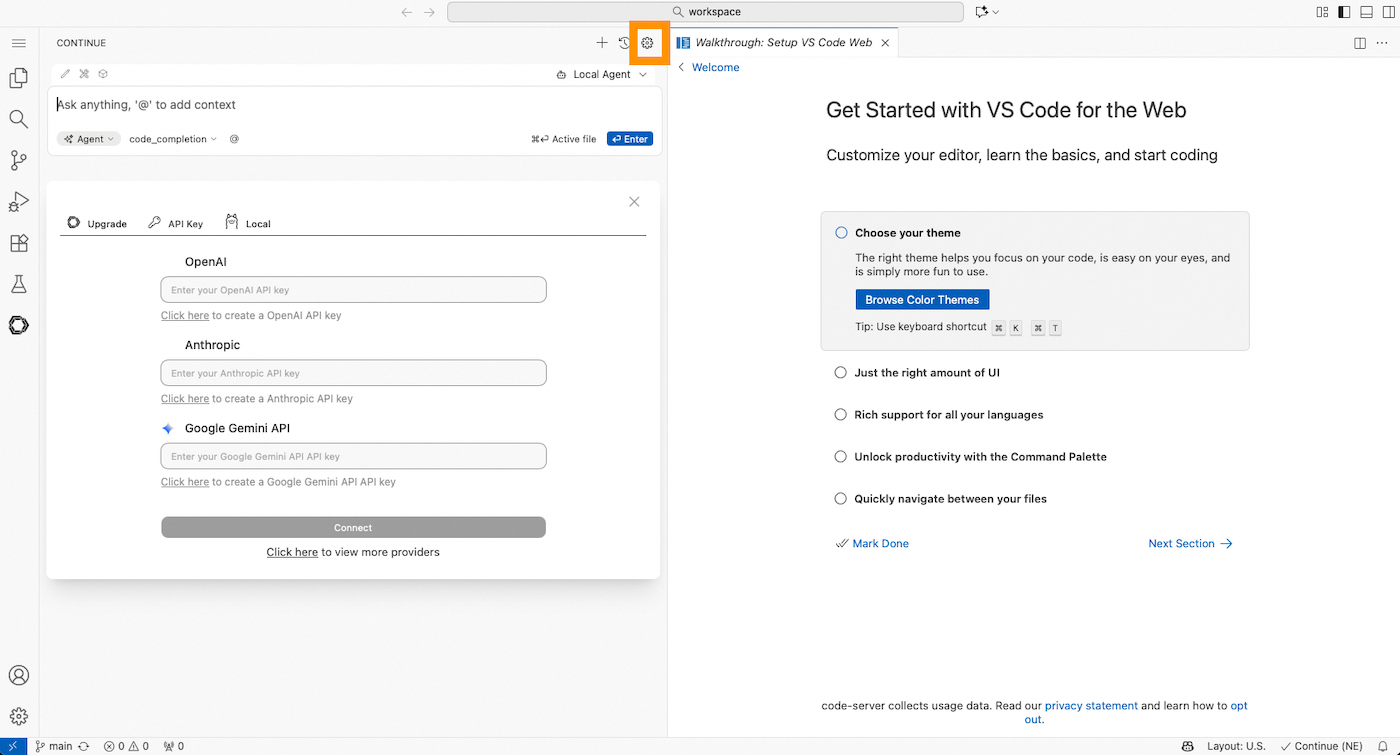Open the Run and Debug panel
The height and width of the screenshot is (755, 1400).
pos(18,201)
